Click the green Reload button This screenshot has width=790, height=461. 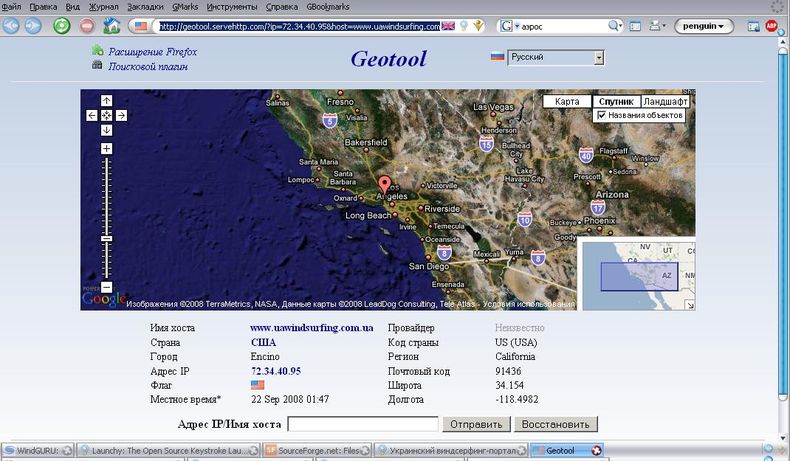tap(61, 26)
